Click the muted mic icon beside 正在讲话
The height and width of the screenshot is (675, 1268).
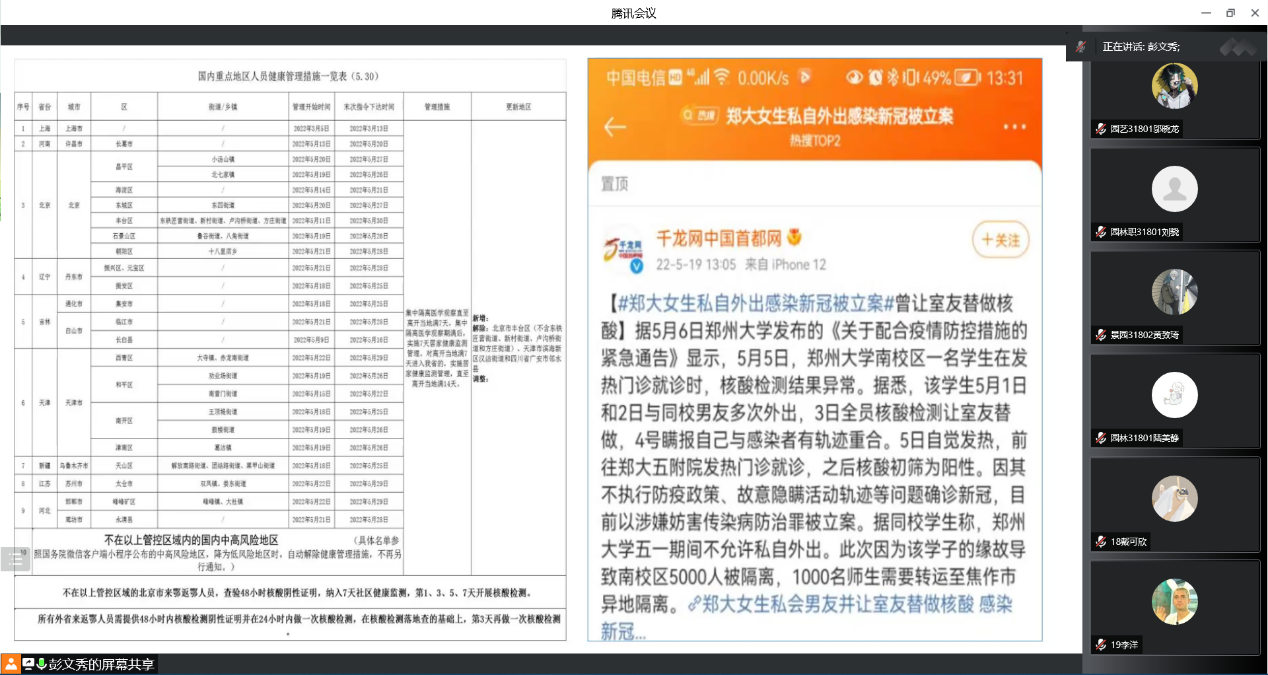click(1081, 46)
